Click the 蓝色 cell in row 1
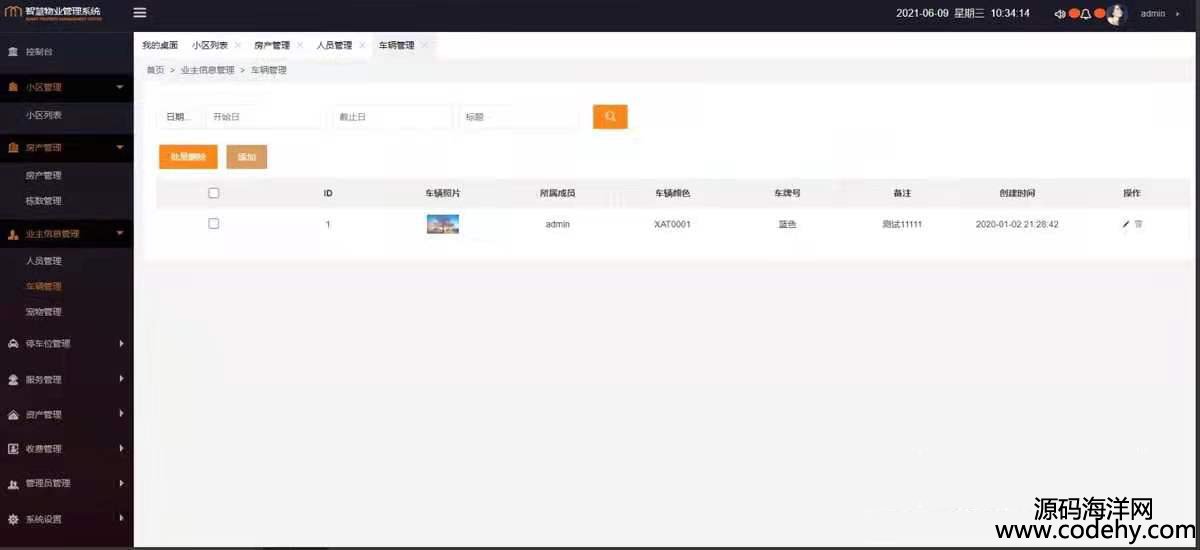This screenshot has width=1200, height=550. point(787,225)
